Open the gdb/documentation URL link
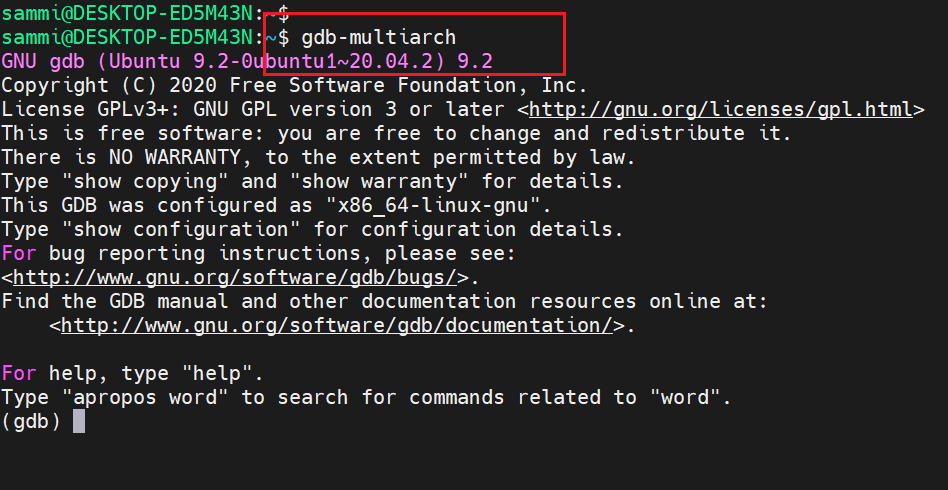 pos(337,325)
